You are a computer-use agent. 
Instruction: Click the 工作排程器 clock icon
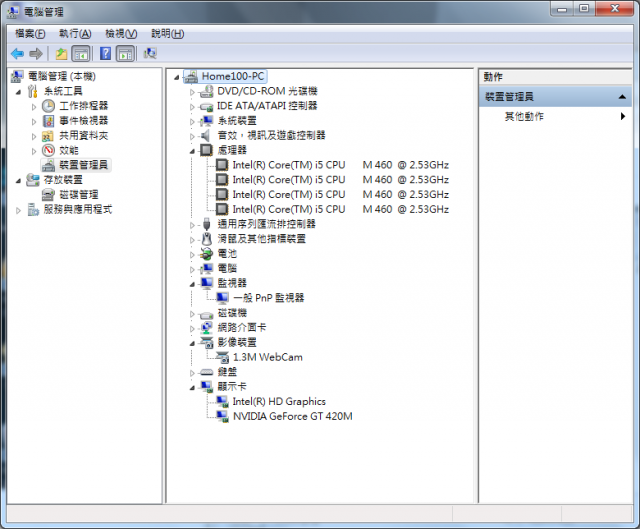(x=48, y=106)
